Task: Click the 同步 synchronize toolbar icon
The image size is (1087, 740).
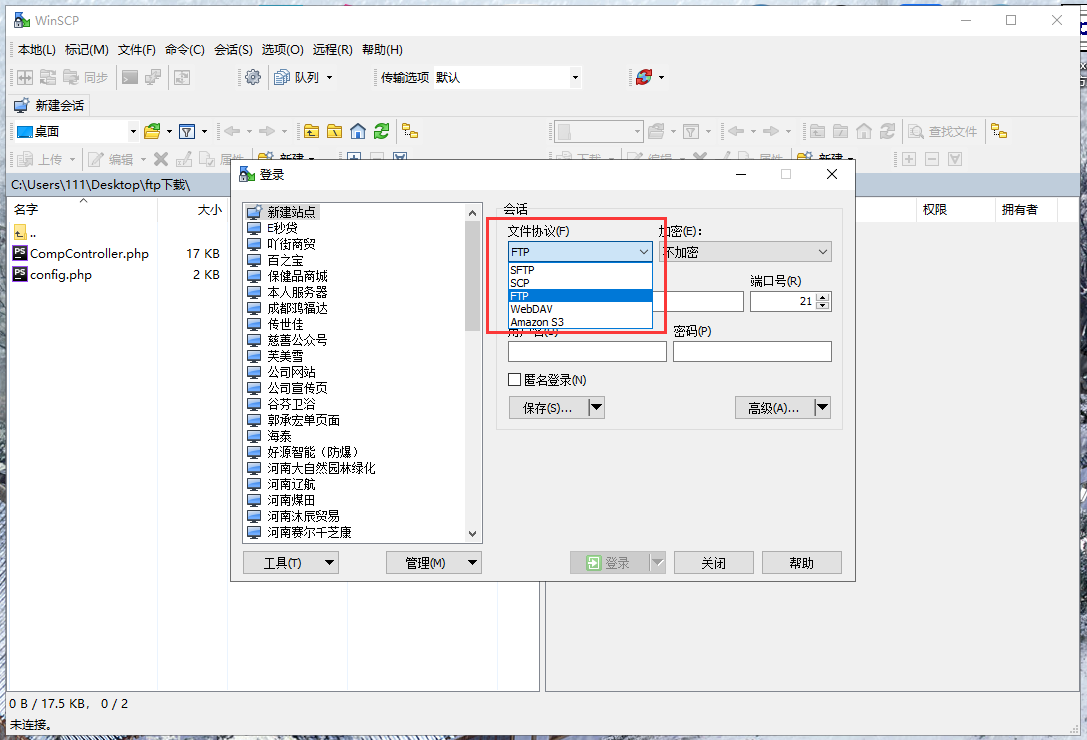Action: 86,77
